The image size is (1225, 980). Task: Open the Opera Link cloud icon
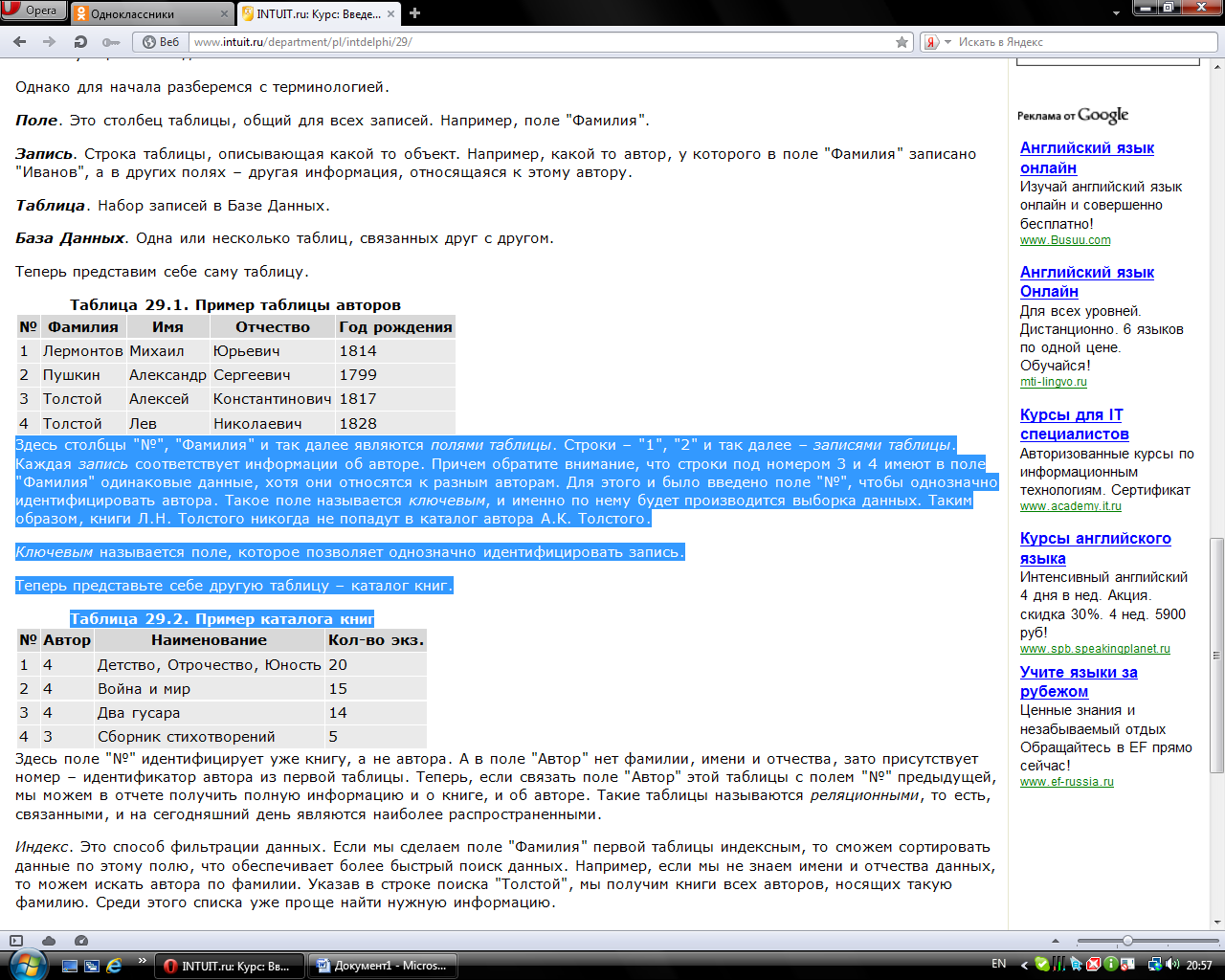click(49, 941)
